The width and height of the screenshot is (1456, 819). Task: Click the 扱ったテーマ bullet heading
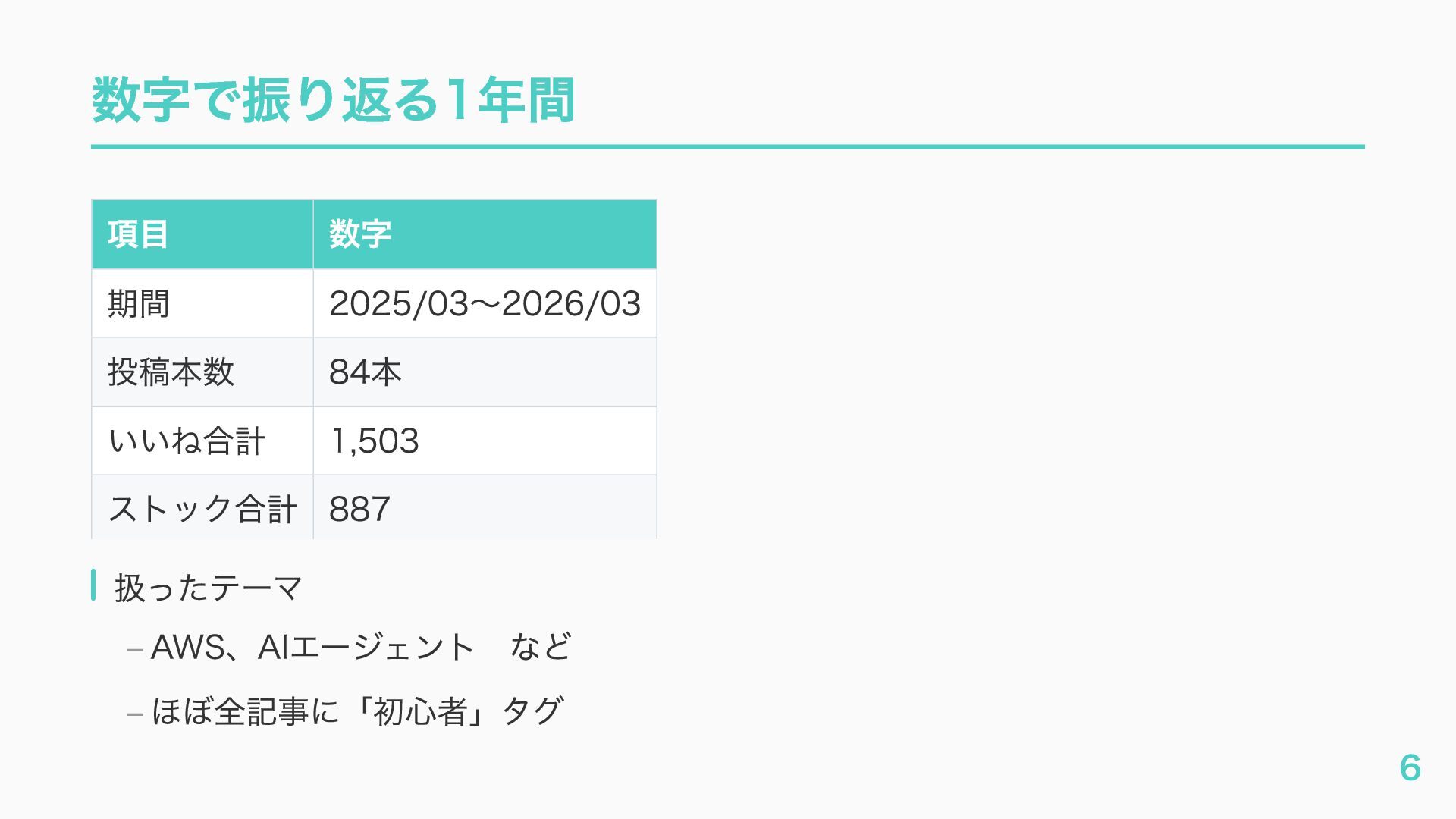tap(209, 588)
